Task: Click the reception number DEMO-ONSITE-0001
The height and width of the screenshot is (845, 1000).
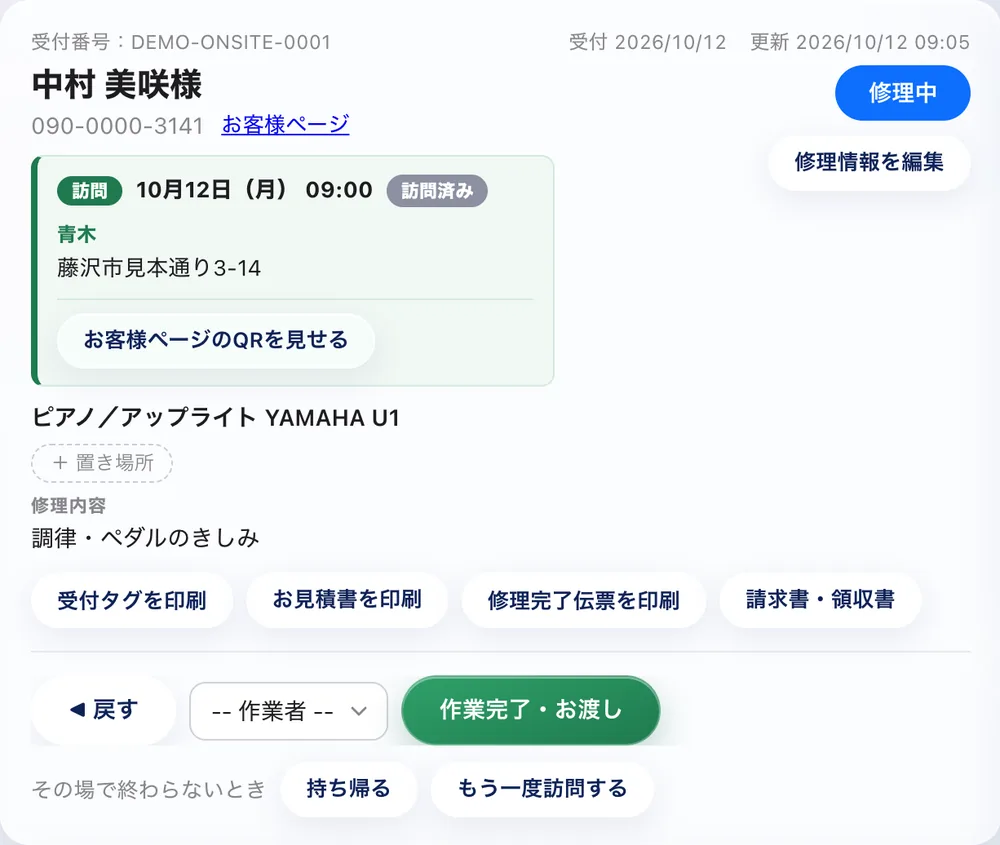Action: tap(231, 42)
